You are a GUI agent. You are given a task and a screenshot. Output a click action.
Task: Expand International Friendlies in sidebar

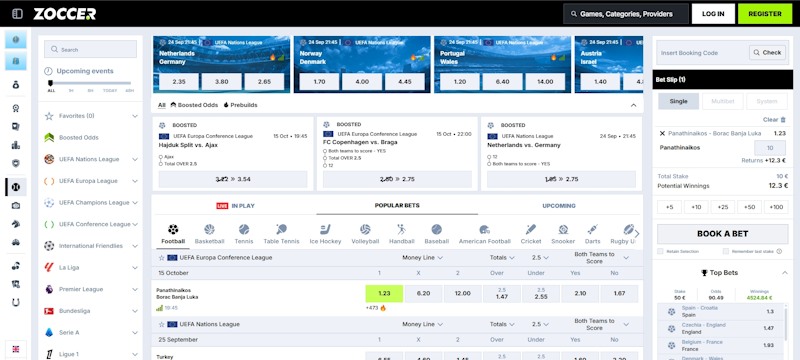click(135, 246)
